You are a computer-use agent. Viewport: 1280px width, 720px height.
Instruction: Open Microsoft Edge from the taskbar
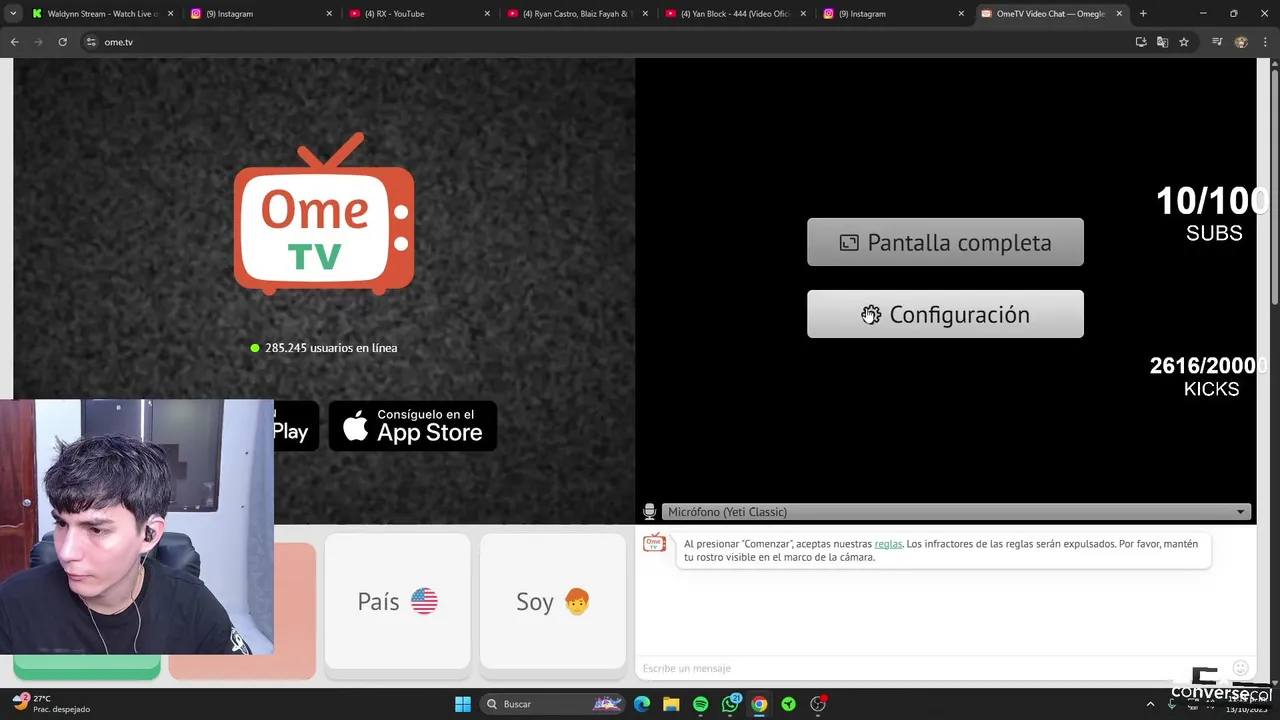click(x=642, y=704)
